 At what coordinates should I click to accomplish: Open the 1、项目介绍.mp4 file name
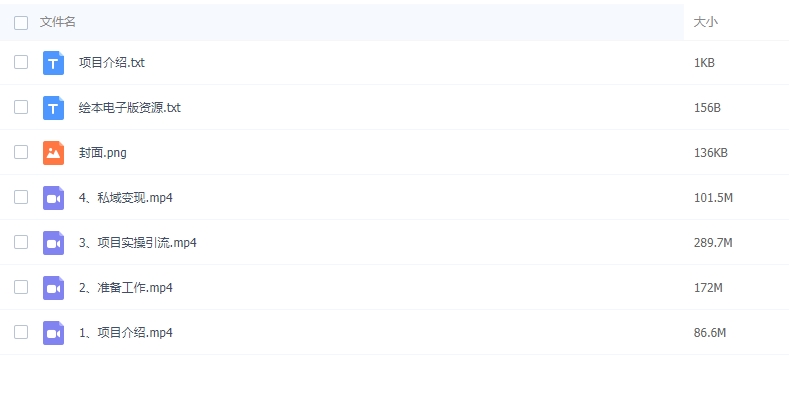pyautogui.click(x=126, y=333)
